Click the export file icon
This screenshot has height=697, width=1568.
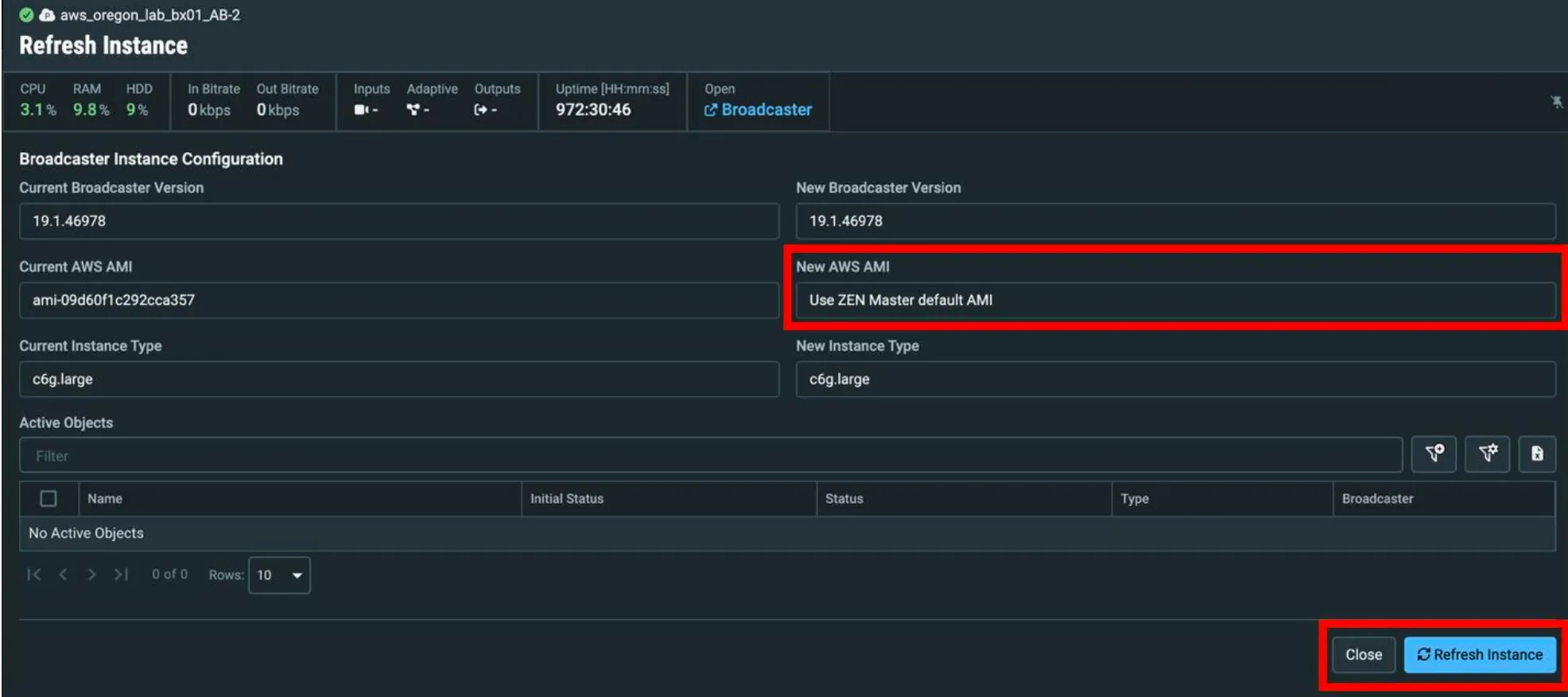pyautogui.click(x=1537, y=454)
